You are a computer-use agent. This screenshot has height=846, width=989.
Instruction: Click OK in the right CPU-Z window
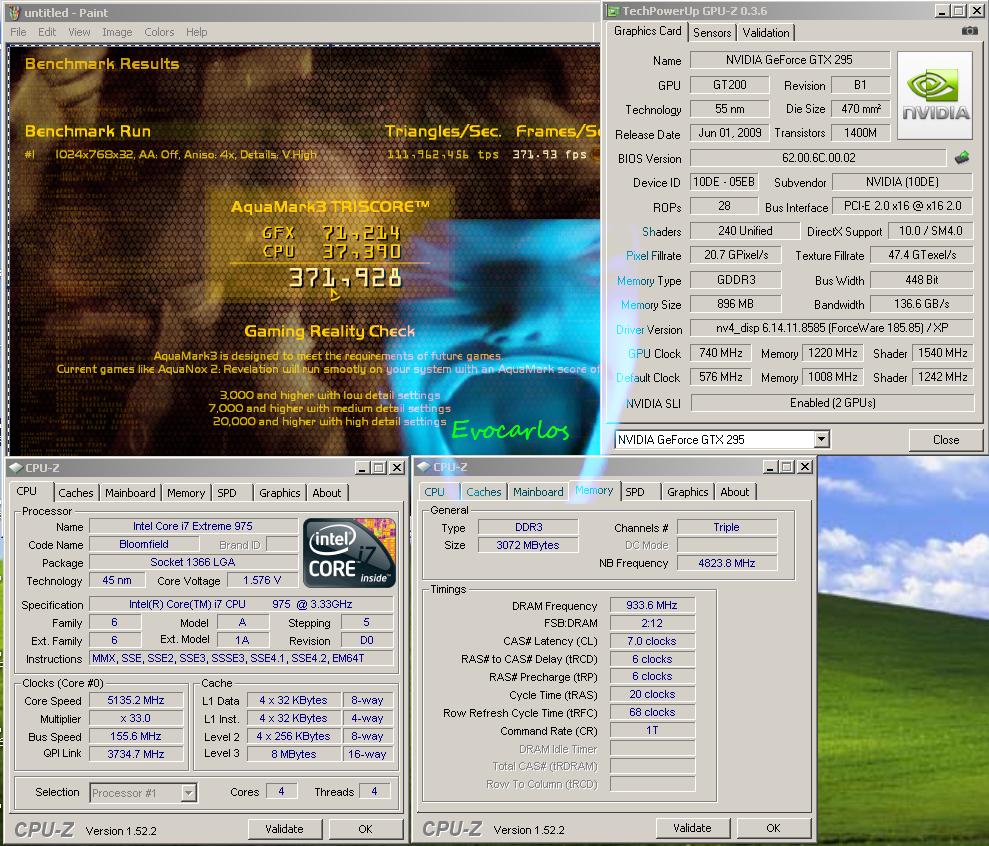pyautogui.click(x=773, y=828)
